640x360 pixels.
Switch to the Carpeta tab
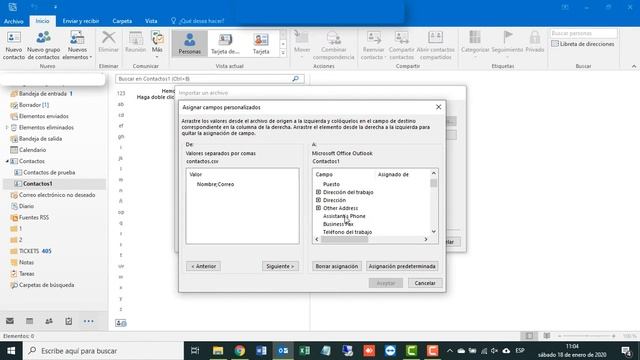pyautogui.click(x=122, y=21)
